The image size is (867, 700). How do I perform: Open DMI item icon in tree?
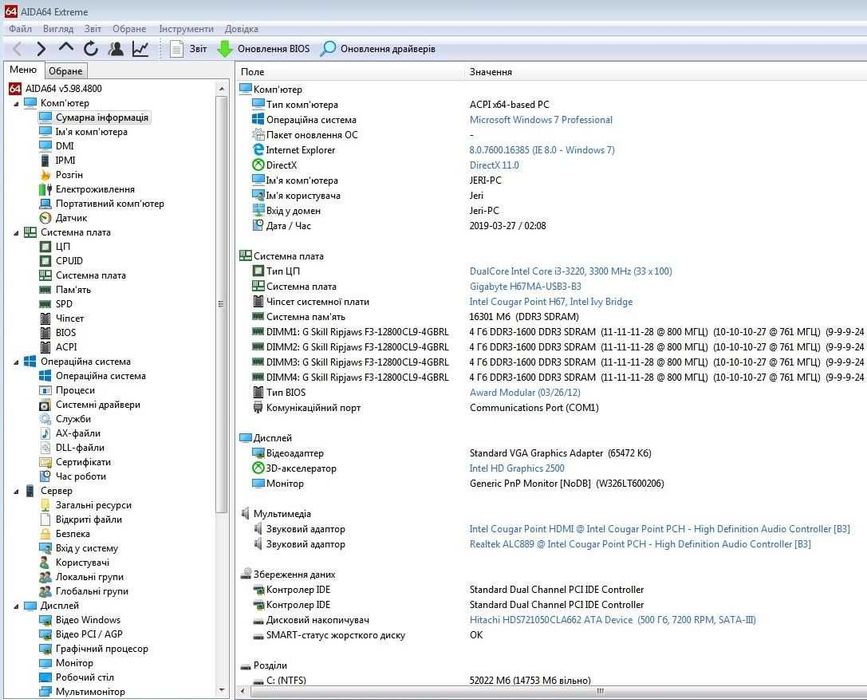click(x=45, y=146)
